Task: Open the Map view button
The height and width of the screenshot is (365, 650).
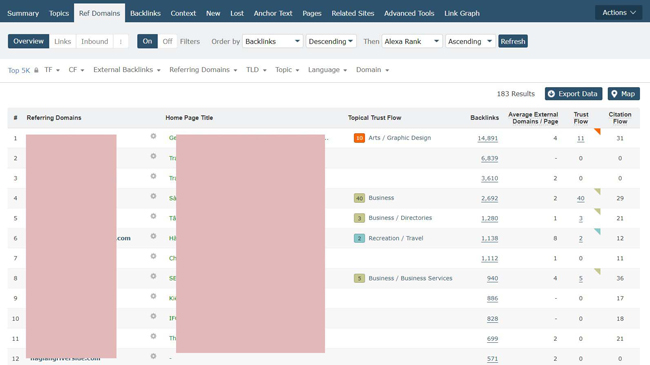Action: [x=623, y=94]
